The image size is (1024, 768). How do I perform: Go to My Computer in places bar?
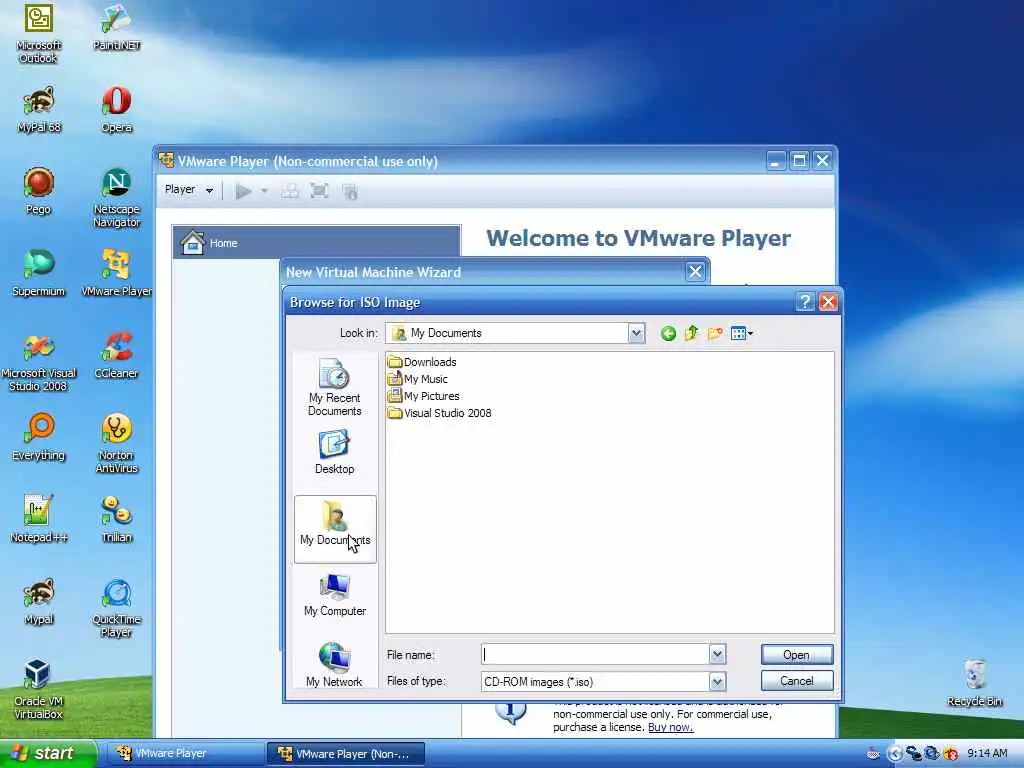pyautogui.click(x=335, y=594)
